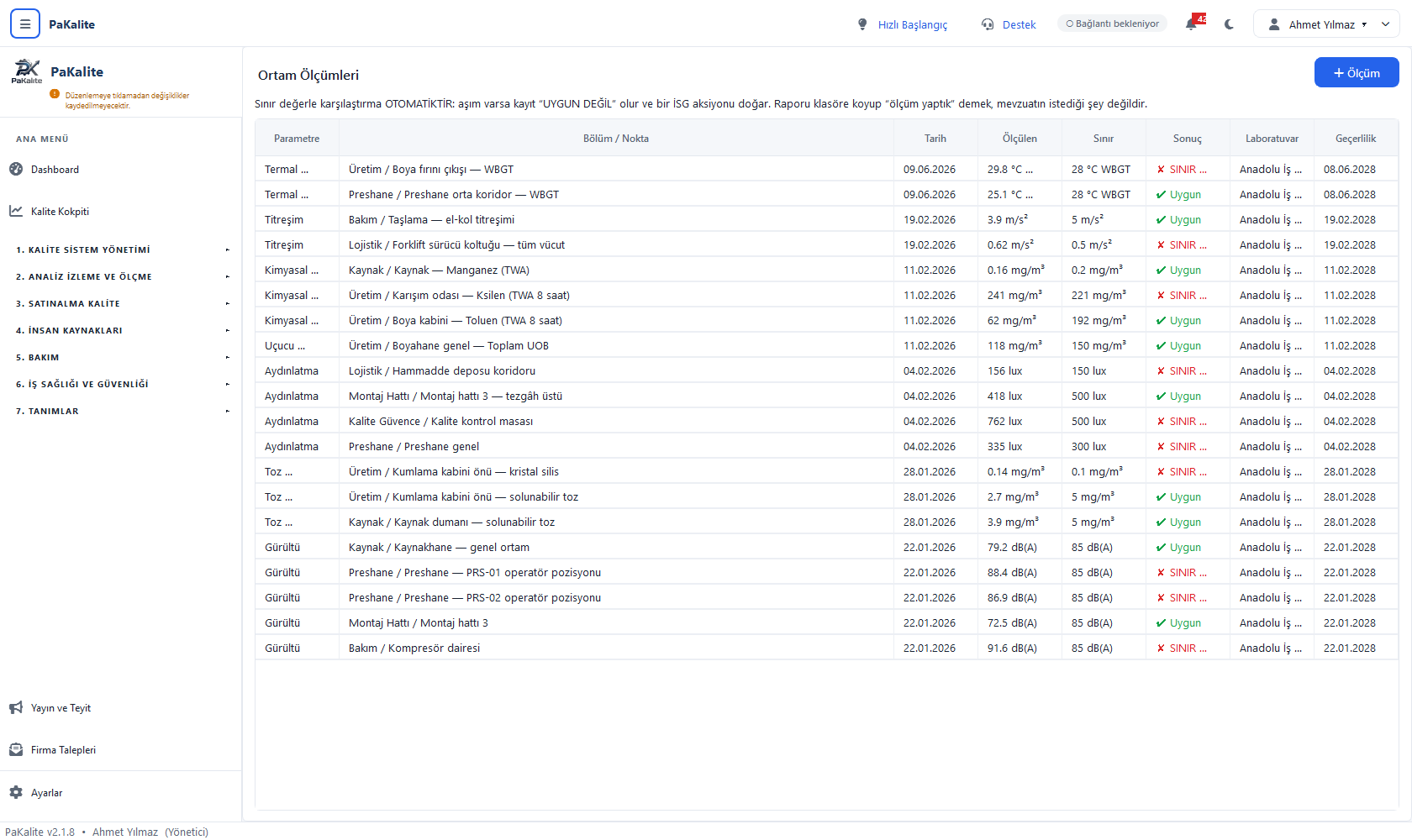Expand the 1. Kalite Sistem Yönetimi section
The height and width of the screenshot is (840, 1412).
click(120, 249)
